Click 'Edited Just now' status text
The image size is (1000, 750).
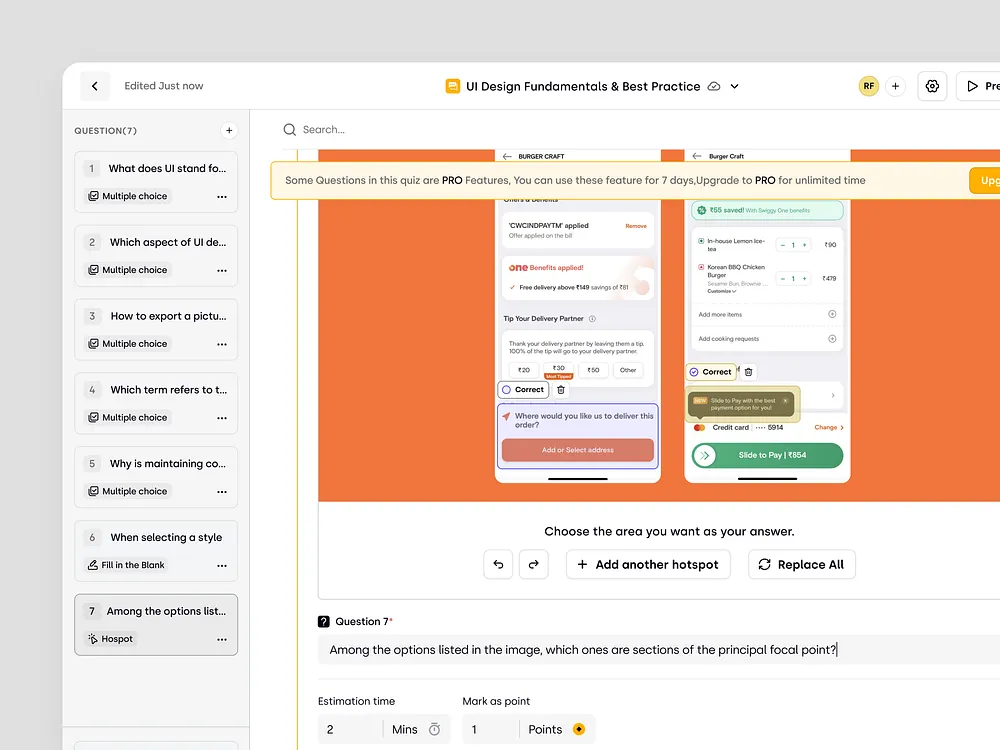164,86
